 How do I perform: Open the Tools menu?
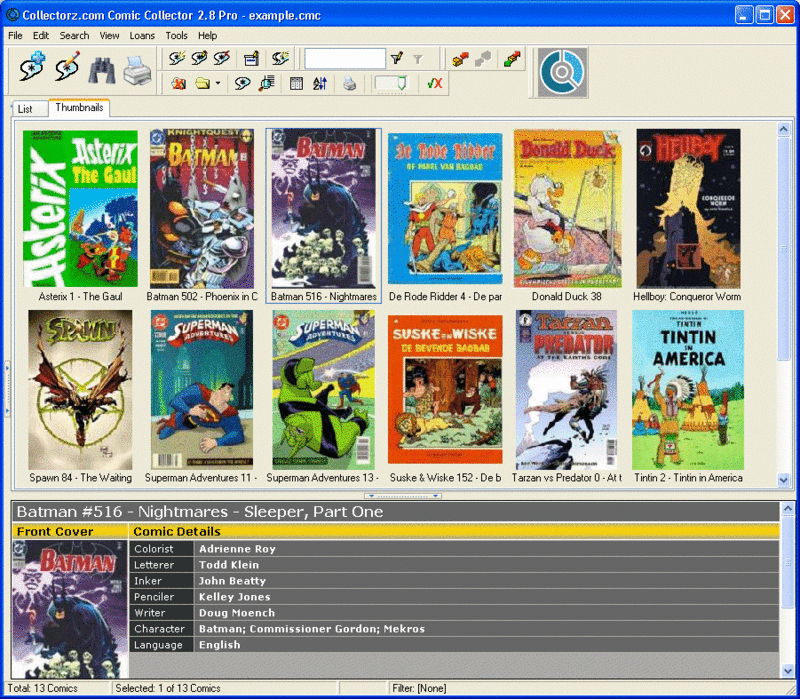coord(177,35)
